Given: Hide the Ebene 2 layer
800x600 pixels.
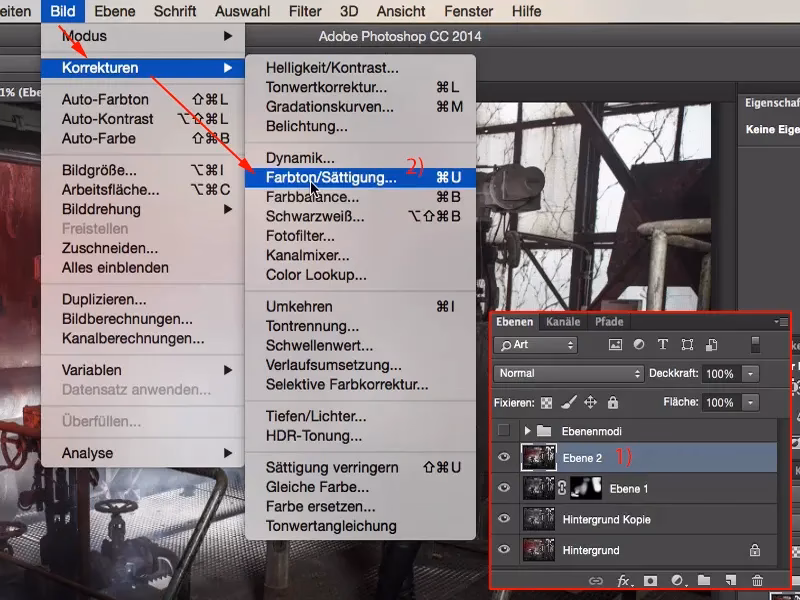Looking at the screenshot, I should click(x=504, y=458).
